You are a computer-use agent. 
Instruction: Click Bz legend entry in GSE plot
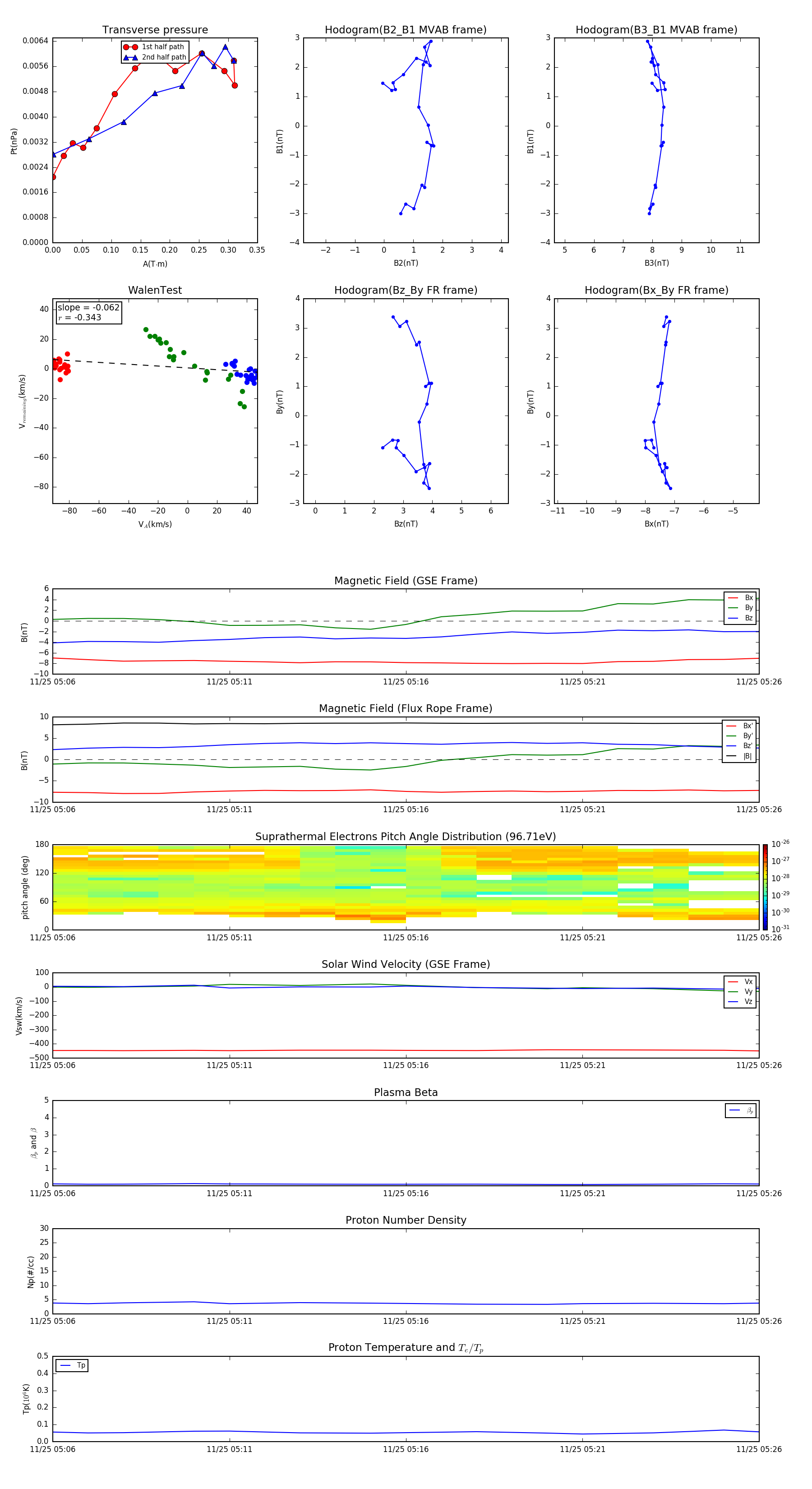740,618
